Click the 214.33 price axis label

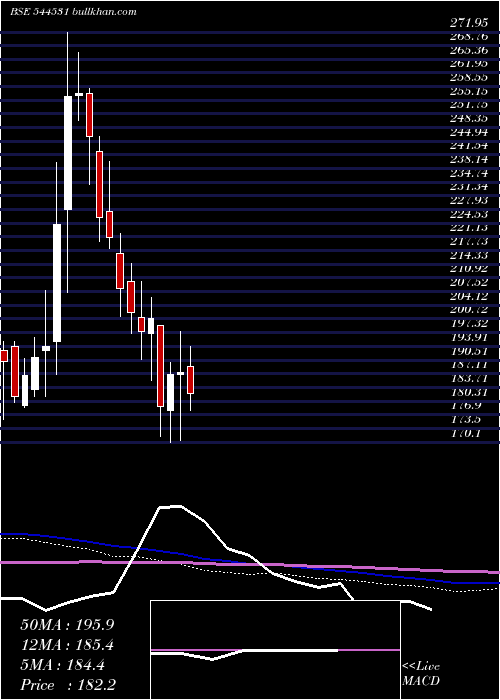pos(468,255)
